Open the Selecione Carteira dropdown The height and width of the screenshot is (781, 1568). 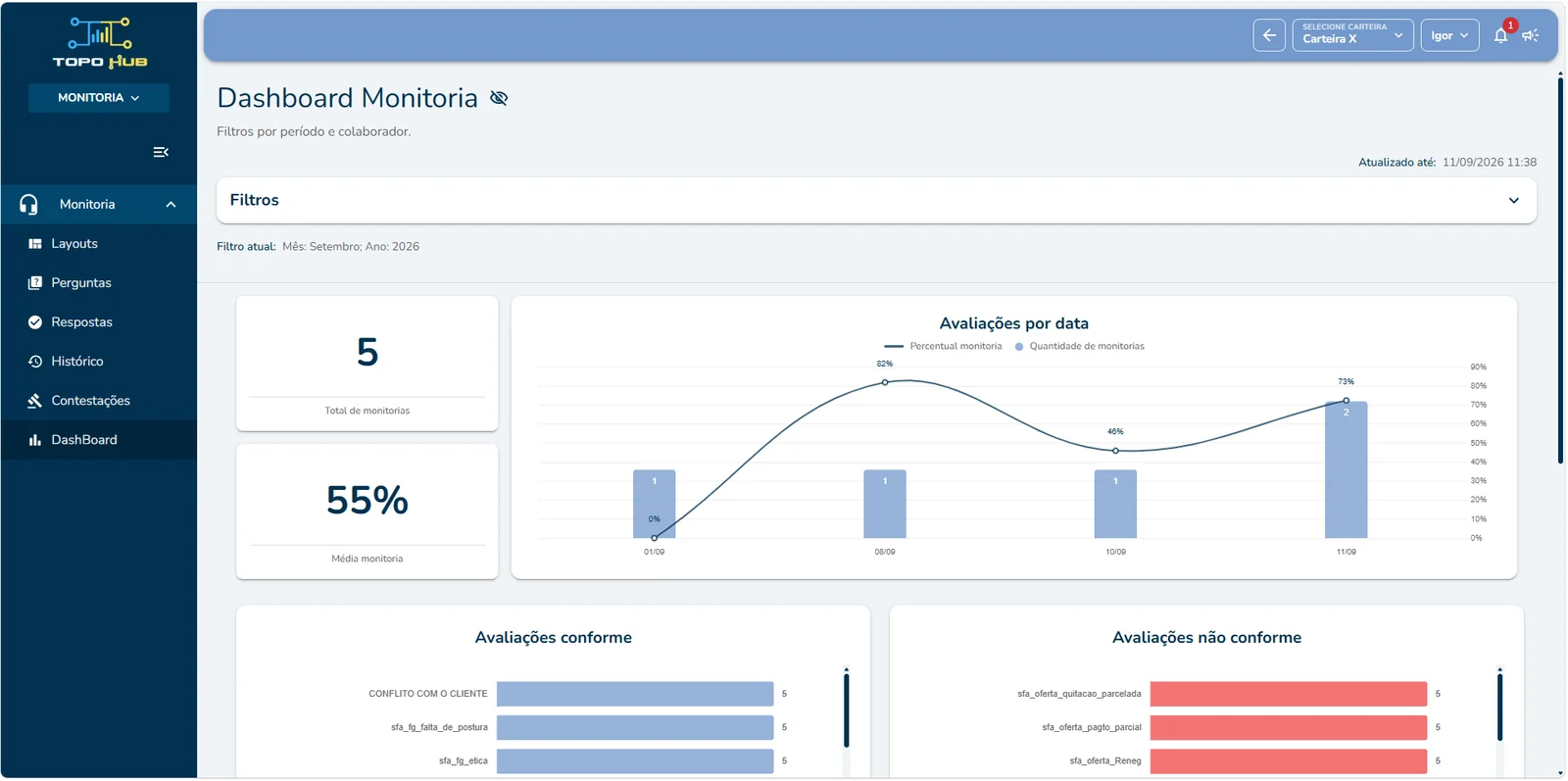point(1352,35)
